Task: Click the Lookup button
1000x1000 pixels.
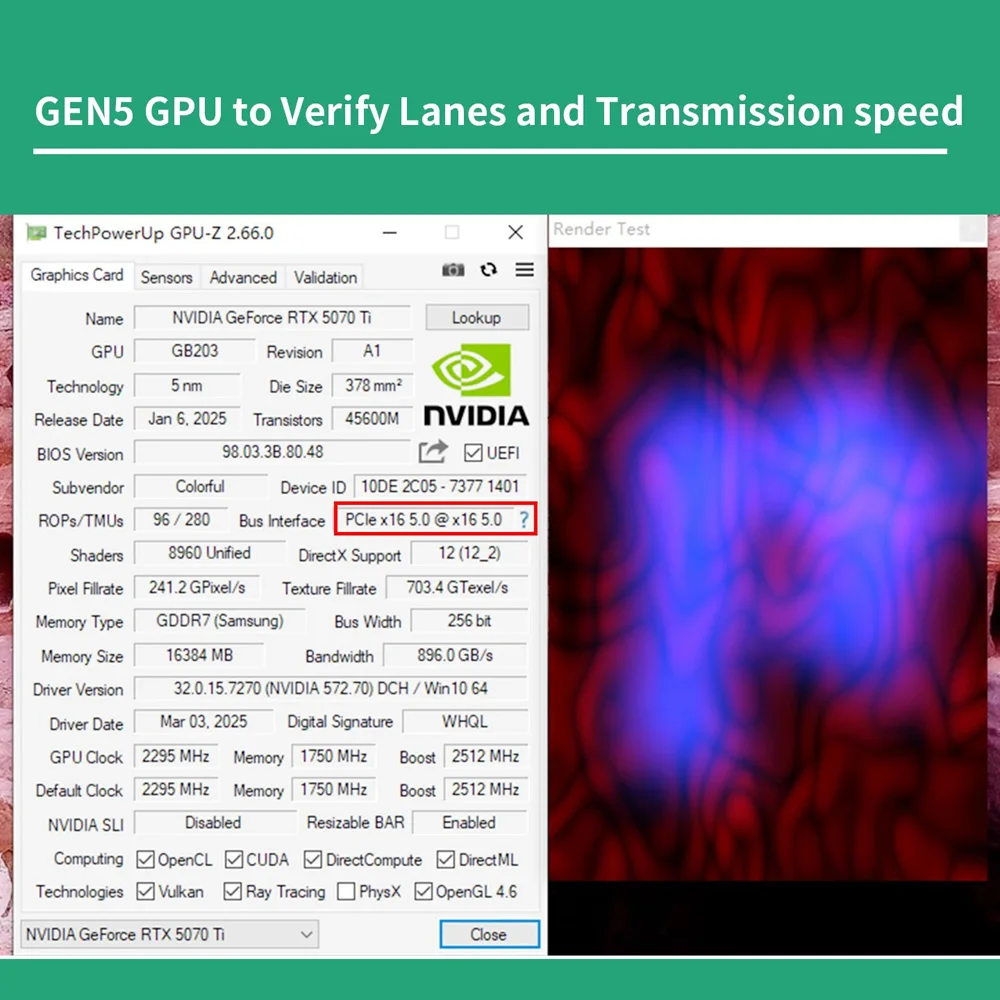Action: click(x=477, y=317)
